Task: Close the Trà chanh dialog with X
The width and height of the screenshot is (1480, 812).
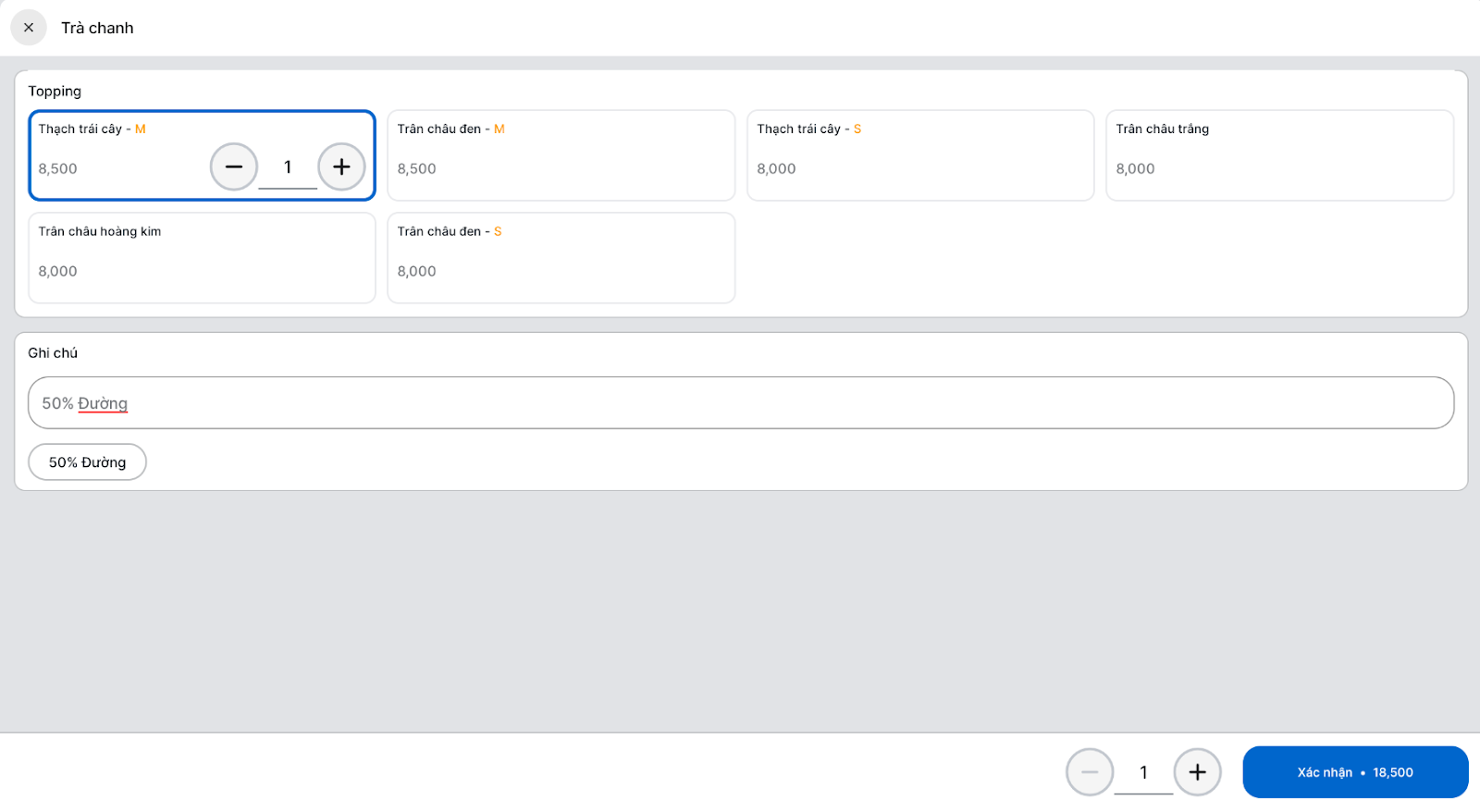Action: [x=29, y=28]
